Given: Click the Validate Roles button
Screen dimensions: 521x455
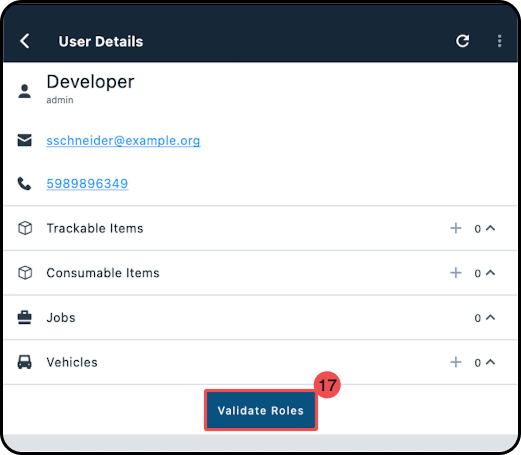Looking at the screenshot, I should [261, 410].
